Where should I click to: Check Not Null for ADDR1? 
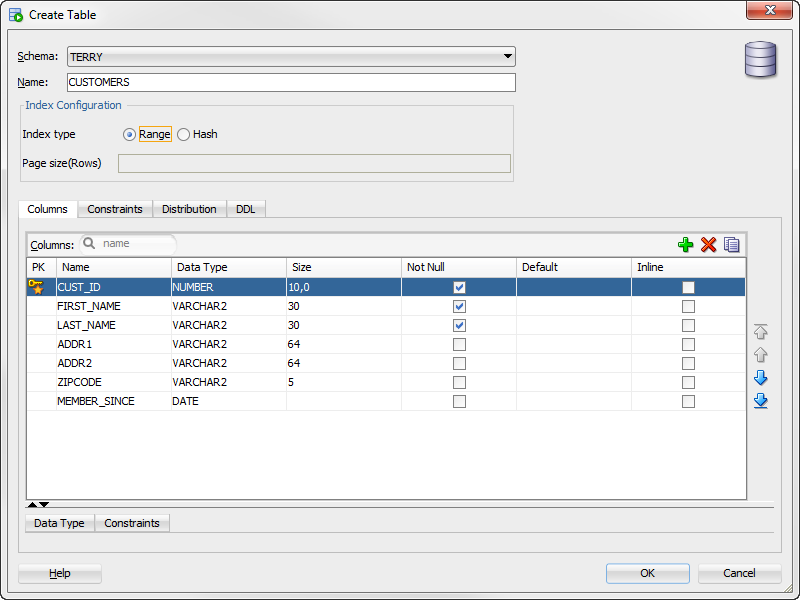tap(459, 344)
